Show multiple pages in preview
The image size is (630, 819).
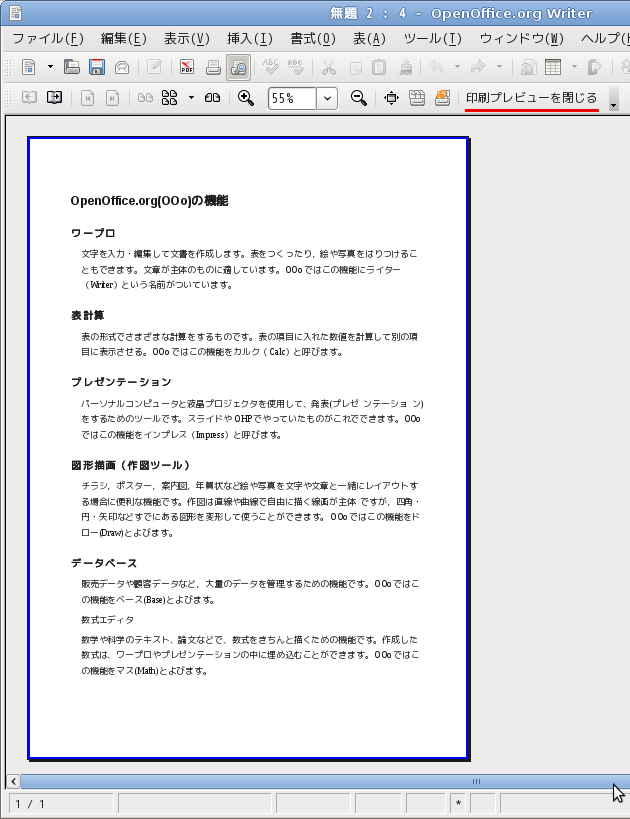(170, 98)
